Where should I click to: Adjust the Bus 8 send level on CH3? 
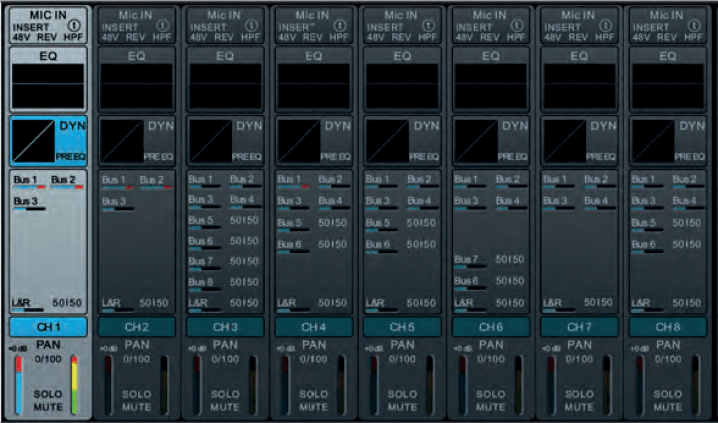click(205, 289)
